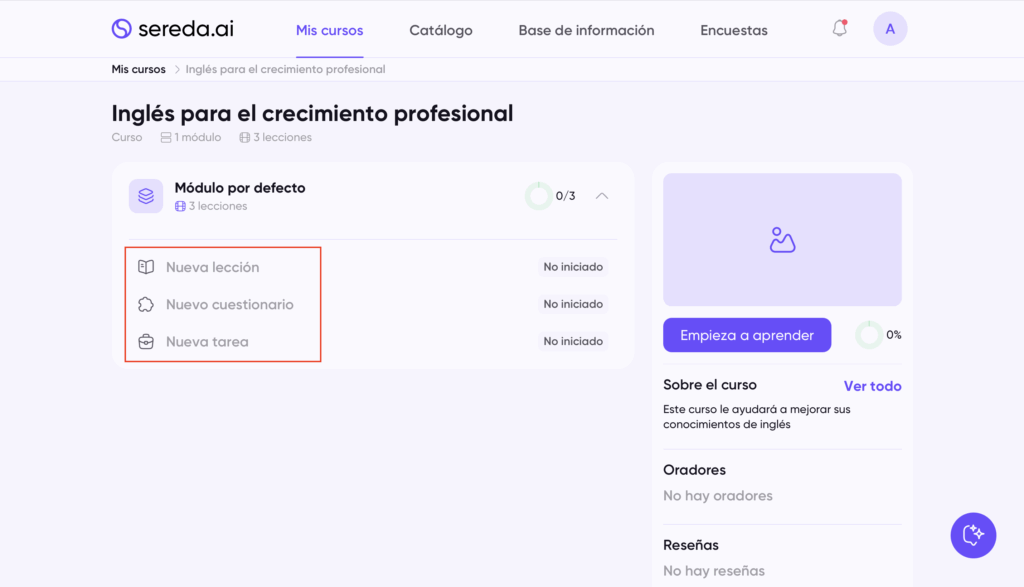
Task: Open the Encuestas tab
Action: 734,30
